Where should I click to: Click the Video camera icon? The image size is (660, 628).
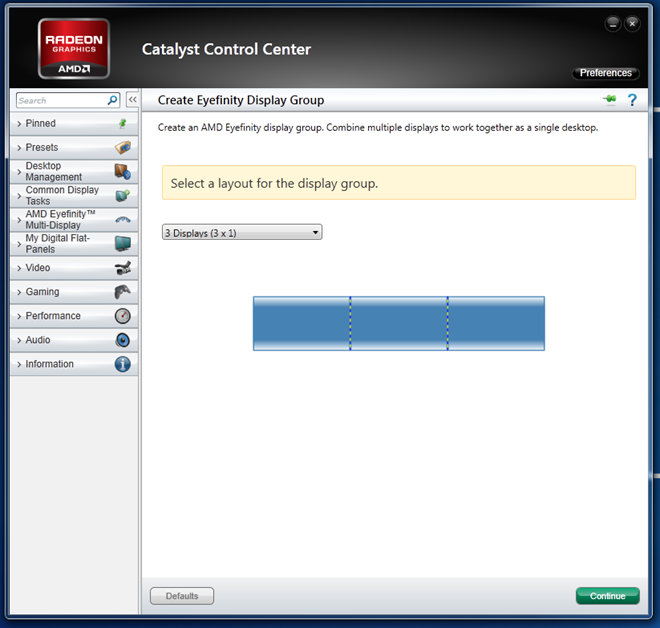(123, 268)
